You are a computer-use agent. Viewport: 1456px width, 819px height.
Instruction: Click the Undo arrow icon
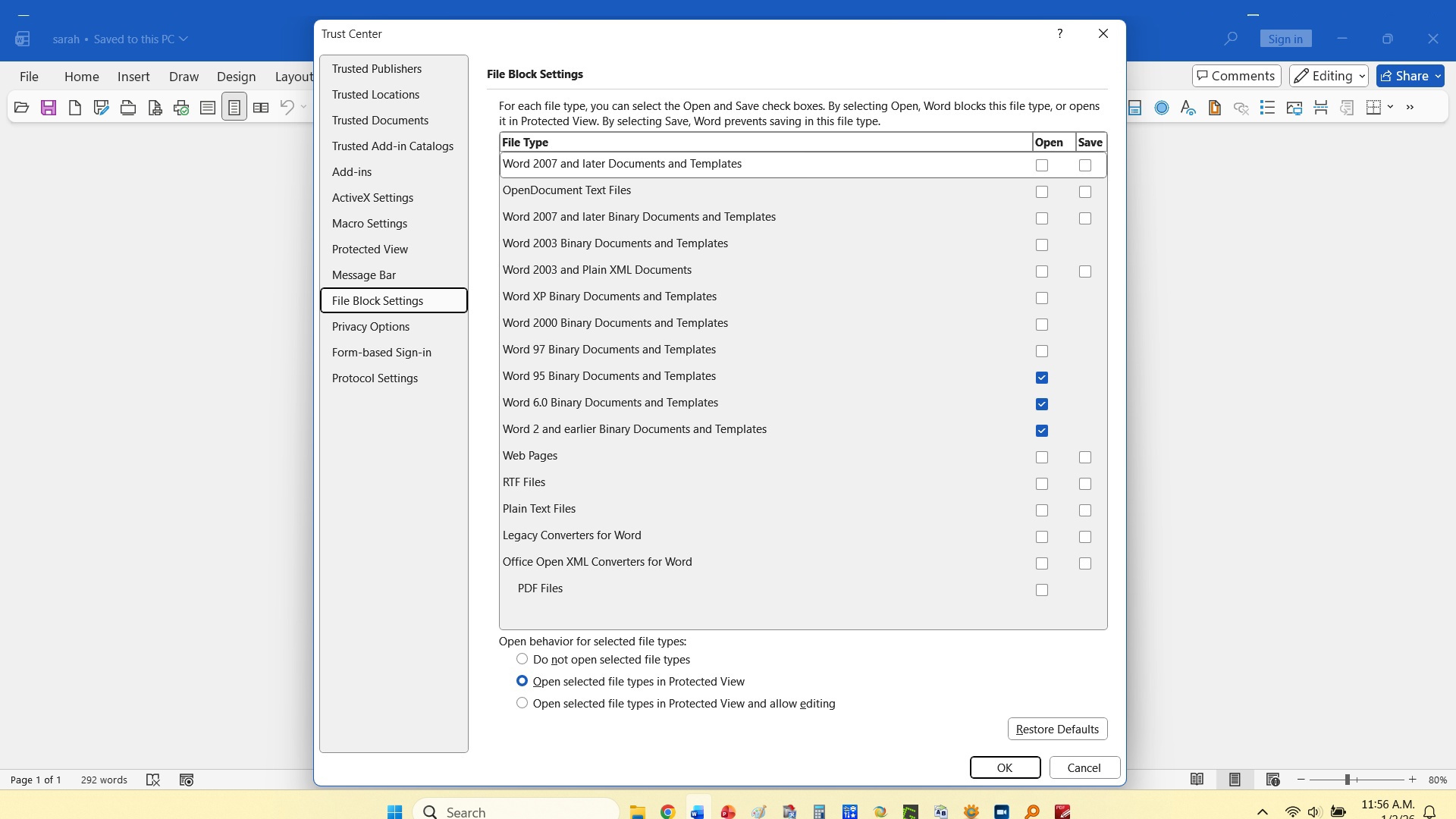287,108
